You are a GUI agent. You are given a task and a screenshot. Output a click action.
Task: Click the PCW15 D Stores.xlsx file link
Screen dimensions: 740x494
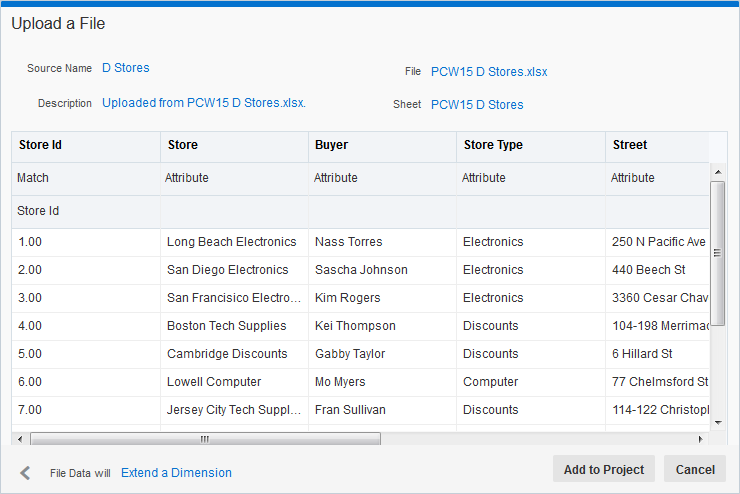pos(489,72)
